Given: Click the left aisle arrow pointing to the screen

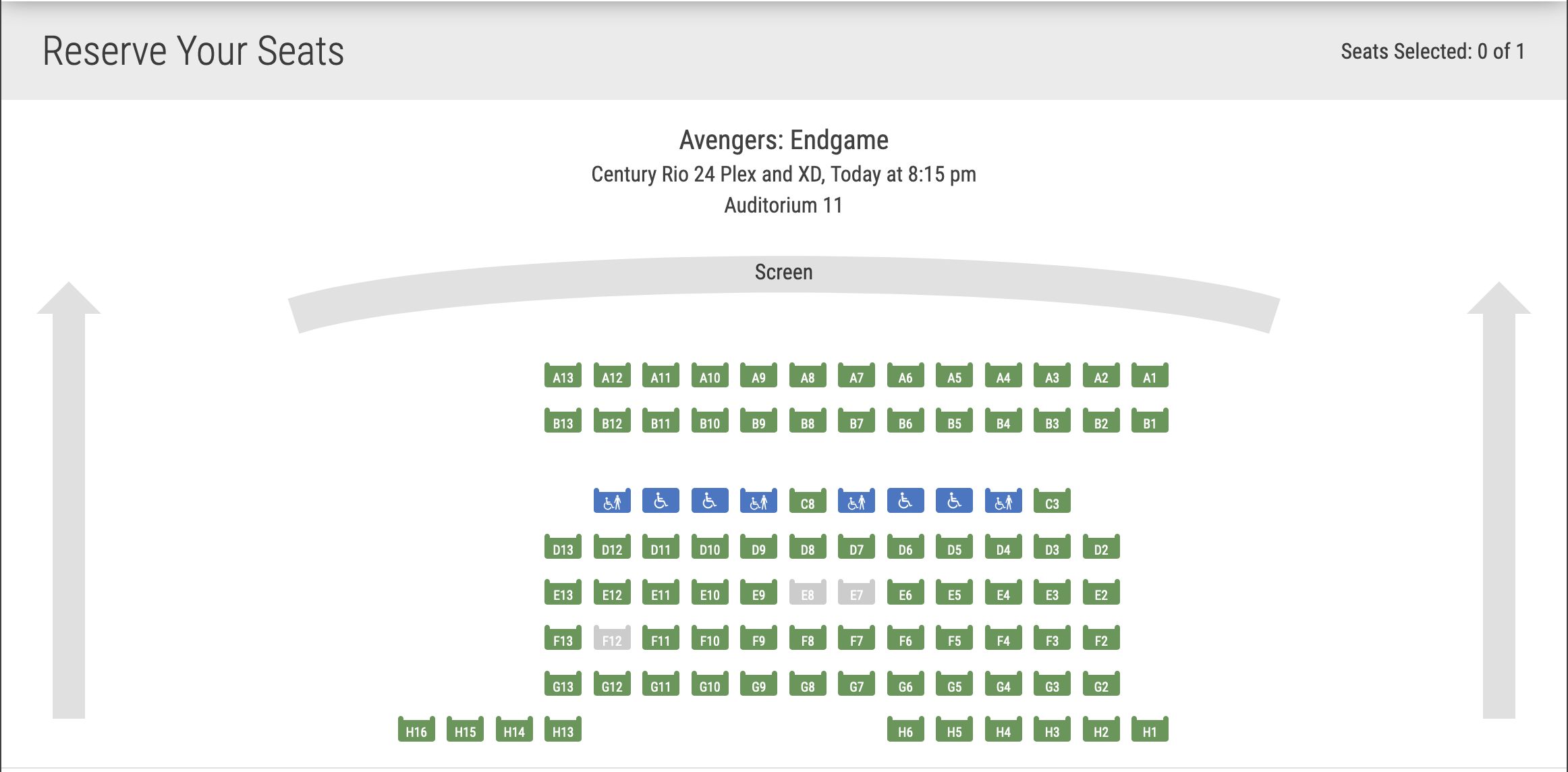Looking at the screenshot, I should click(69, 500).
